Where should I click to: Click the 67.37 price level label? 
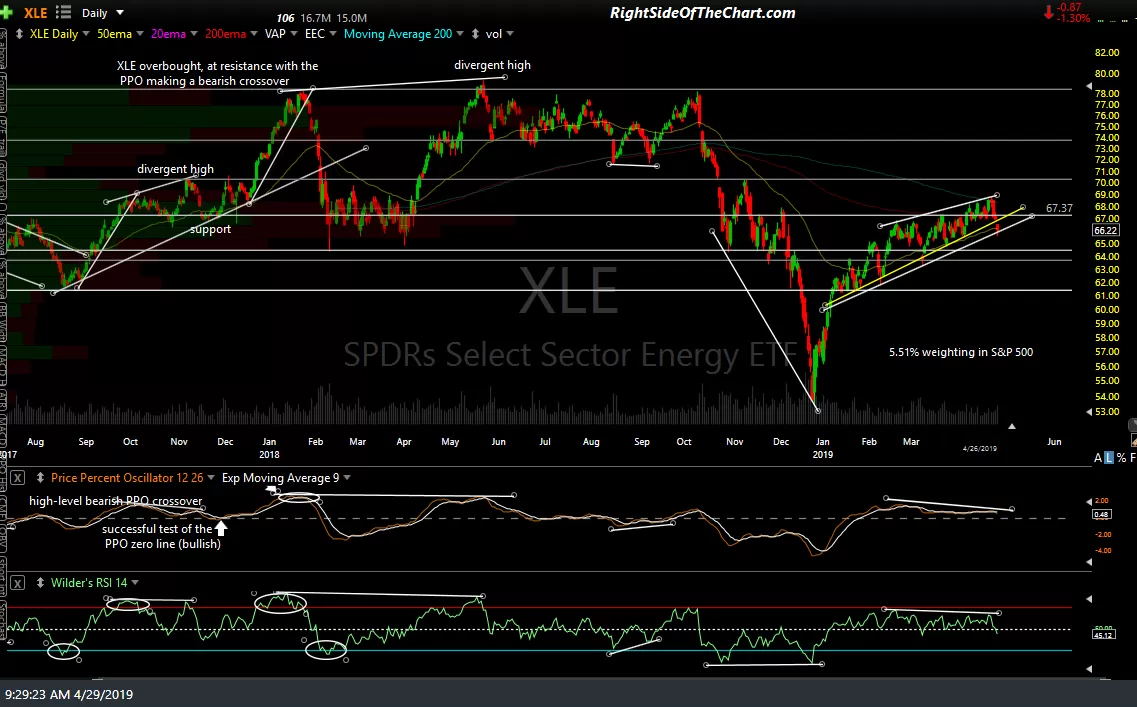point(1059,208)
